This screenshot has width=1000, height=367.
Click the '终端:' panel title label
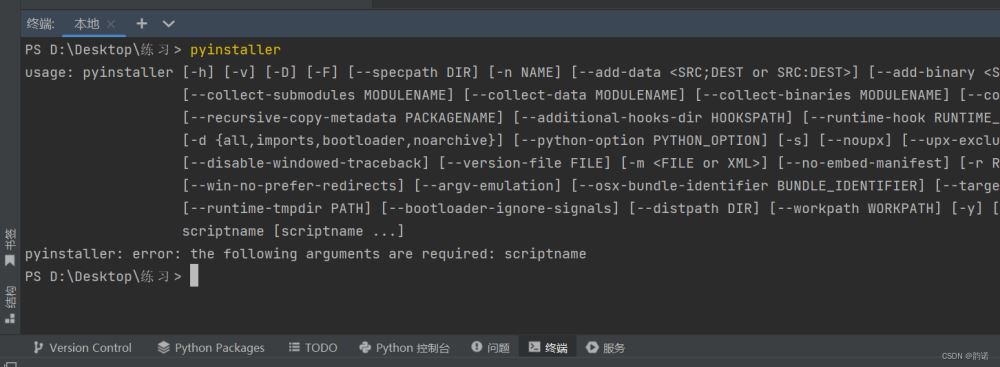[x=41, y=24]
